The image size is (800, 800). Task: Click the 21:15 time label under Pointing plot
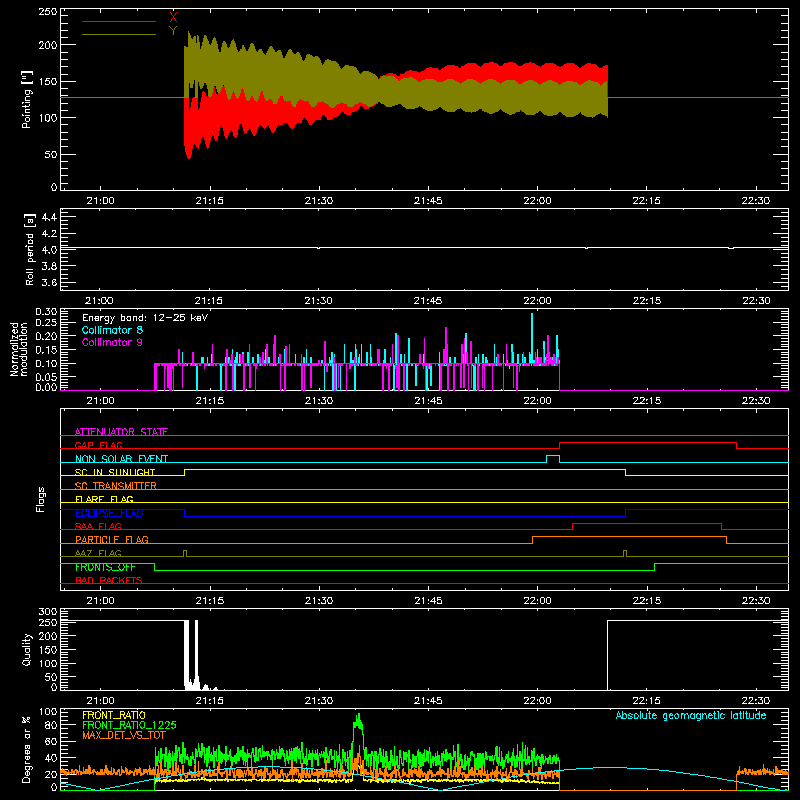tap(209, 201)
